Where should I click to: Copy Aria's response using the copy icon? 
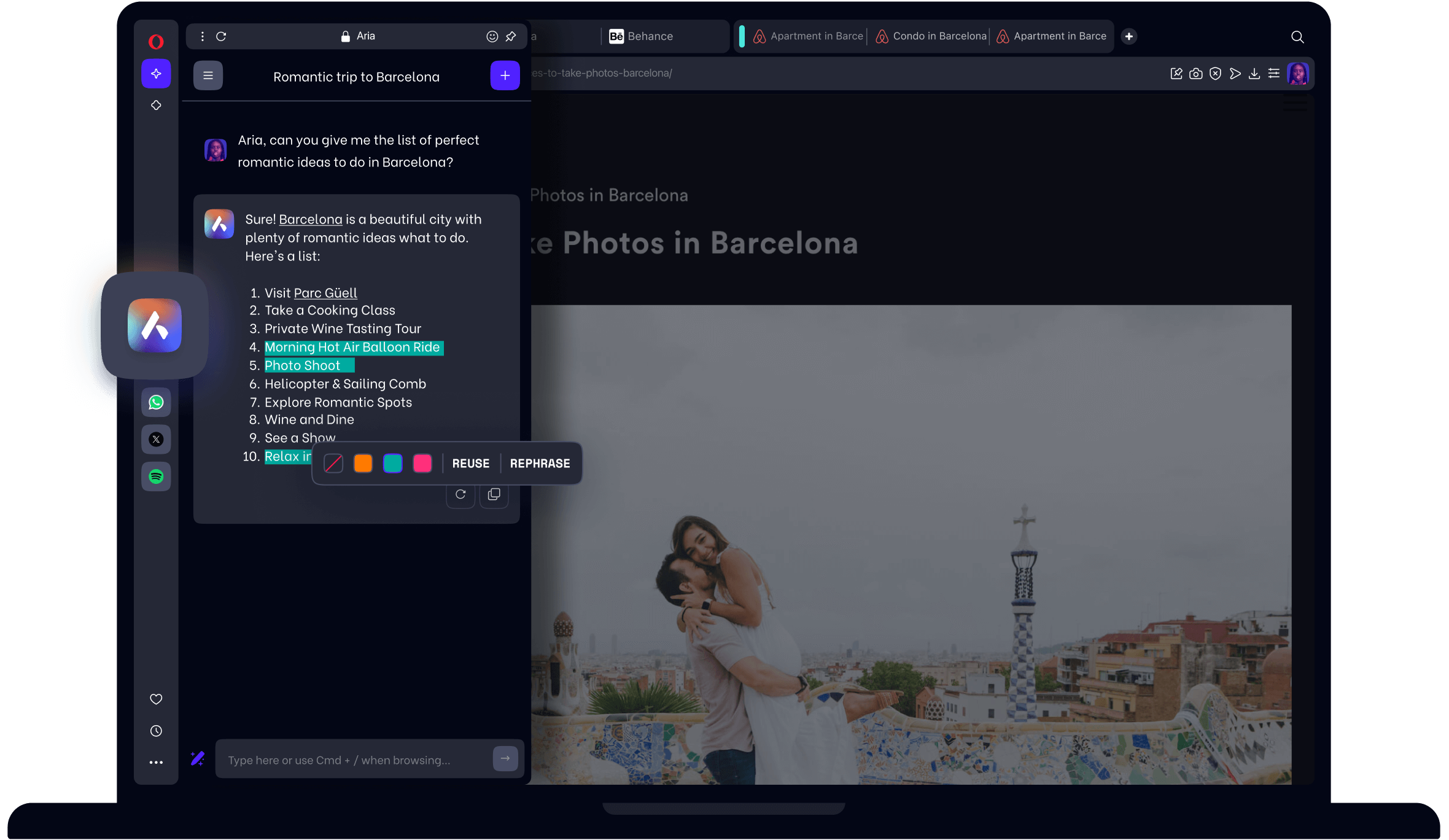pos(494,494)
